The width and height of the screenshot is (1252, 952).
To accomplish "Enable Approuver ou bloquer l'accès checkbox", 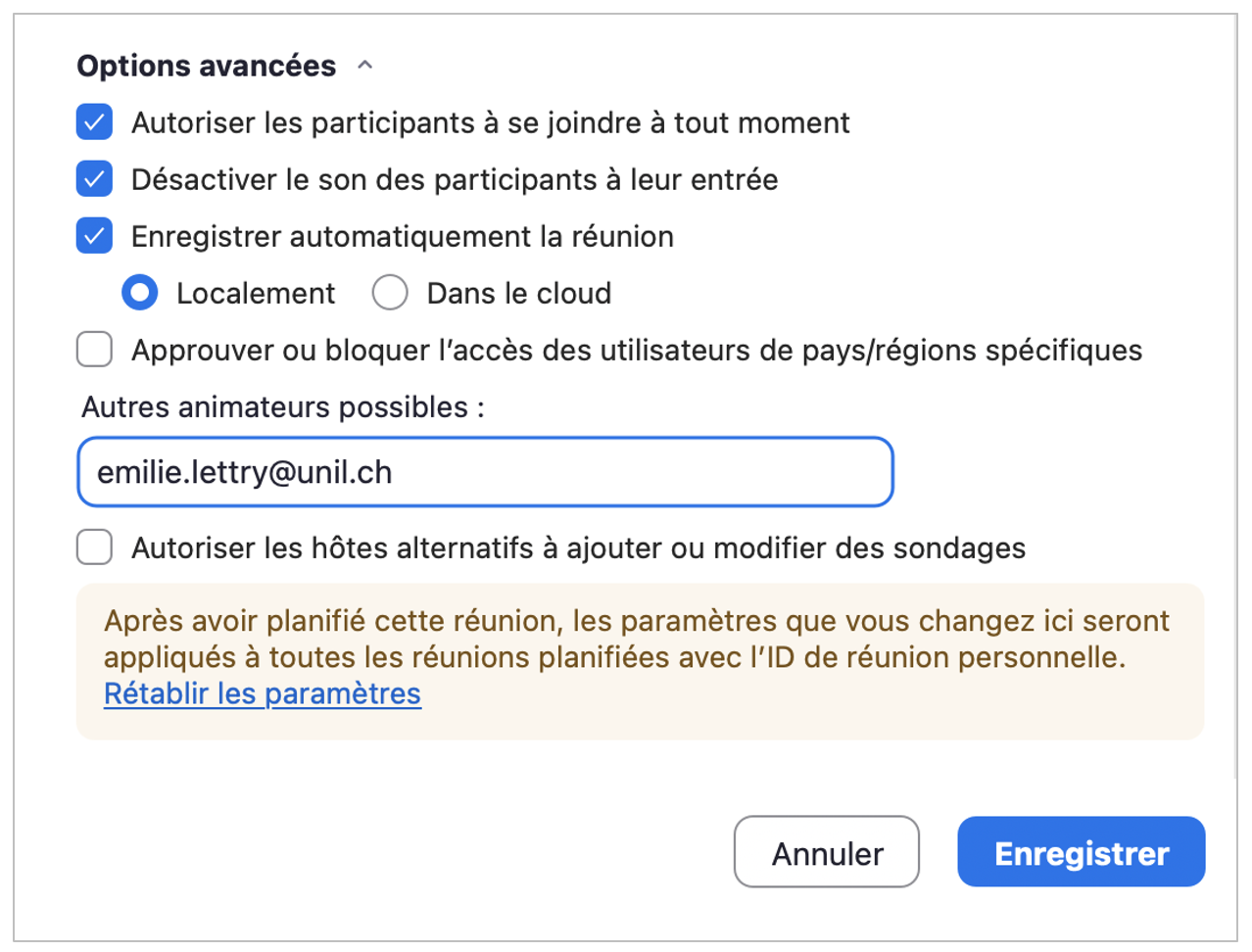I will coord(95,350).
